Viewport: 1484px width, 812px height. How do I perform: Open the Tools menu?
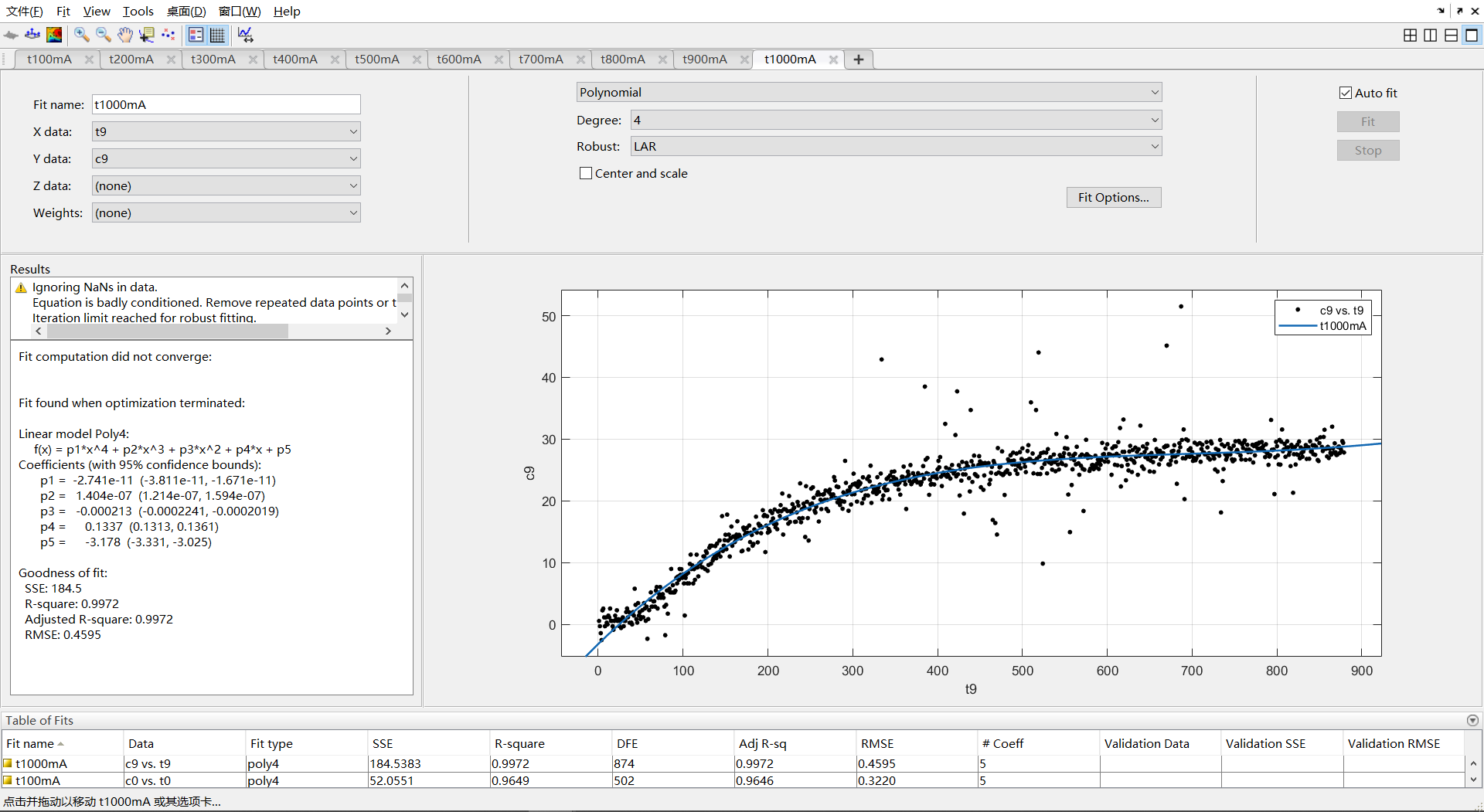[138, 11]
